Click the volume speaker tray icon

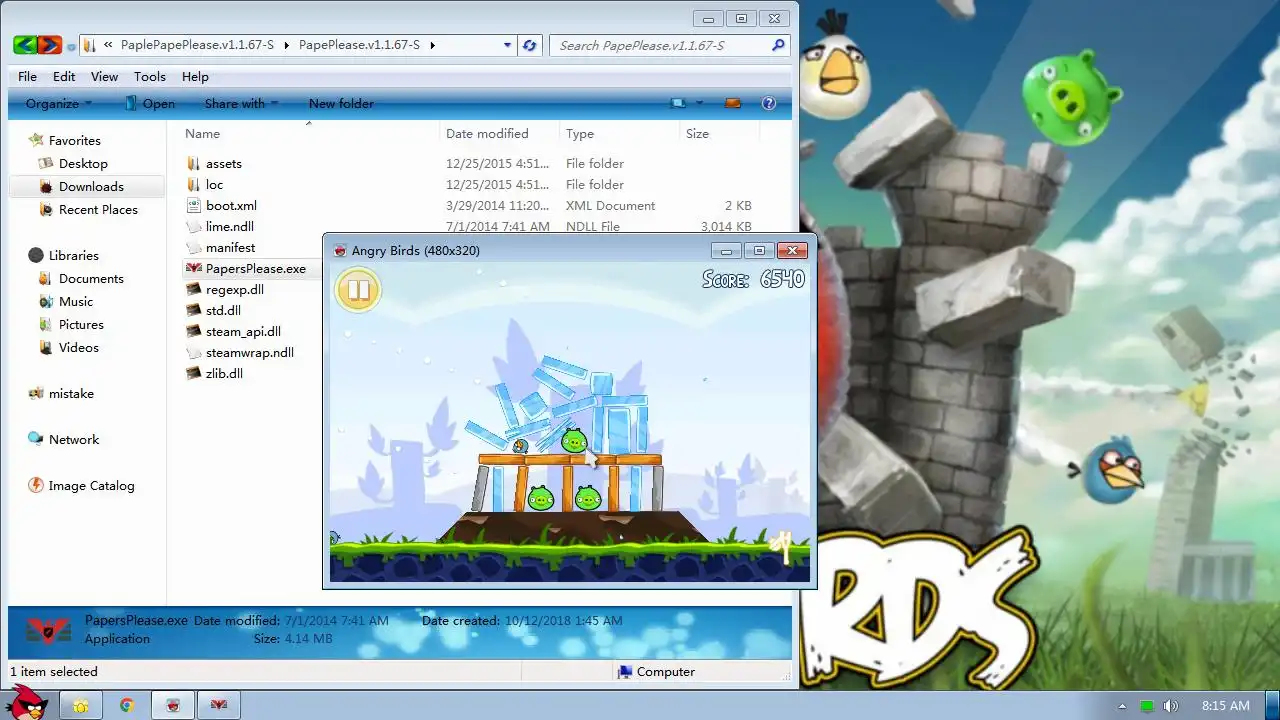click(1170, 706)
